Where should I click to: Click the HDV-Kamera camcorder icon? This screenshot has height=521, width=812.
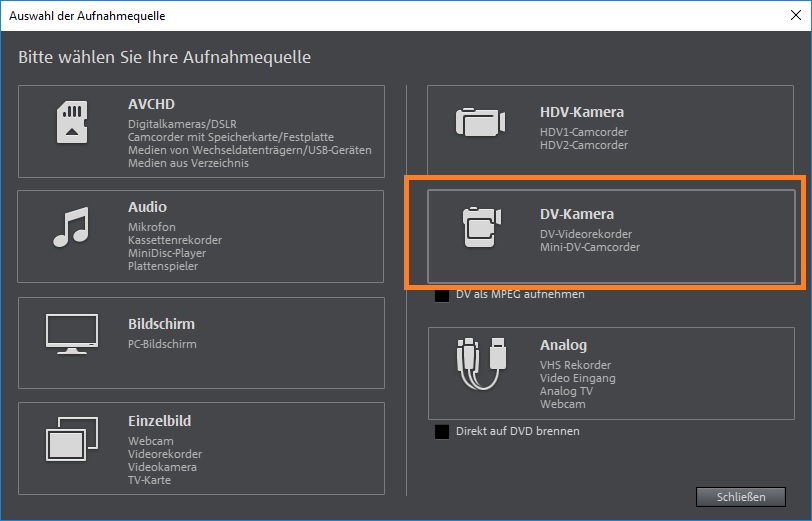point(480,122)
